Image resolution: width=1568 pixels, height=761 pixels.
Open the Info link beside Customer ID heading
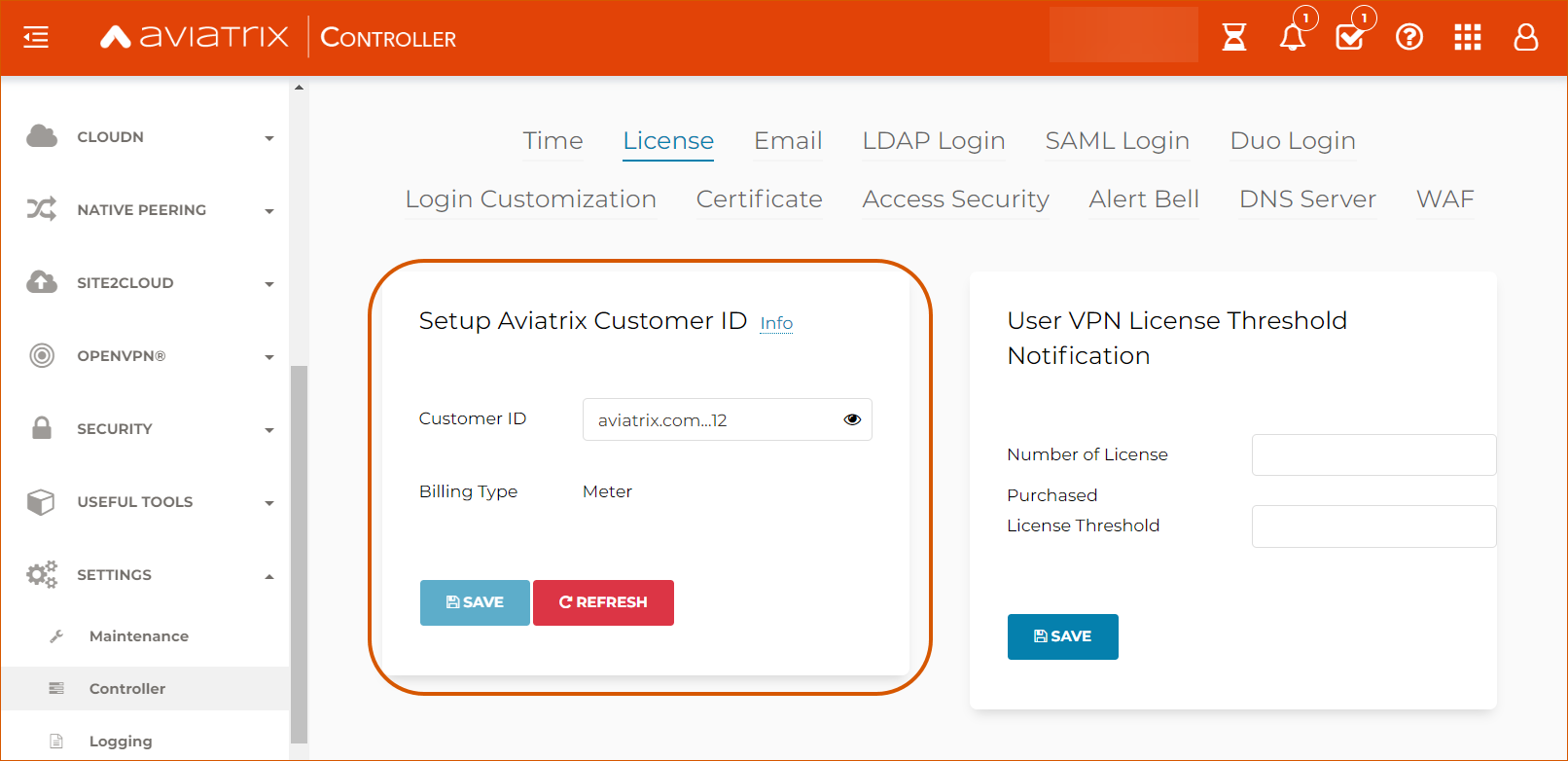tap(776, 323)
